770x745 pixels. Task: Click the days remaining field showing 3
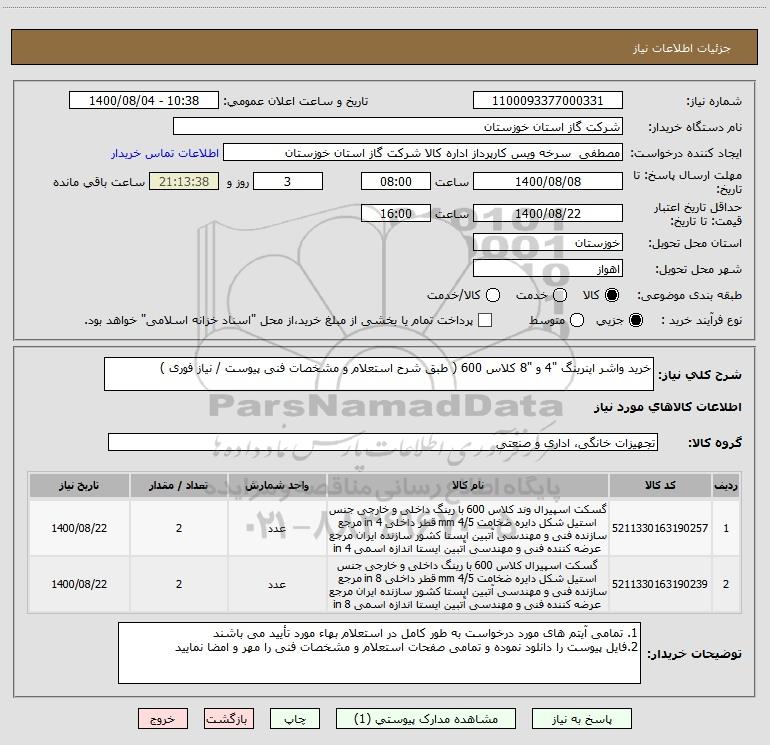click(x=288, y=181)
